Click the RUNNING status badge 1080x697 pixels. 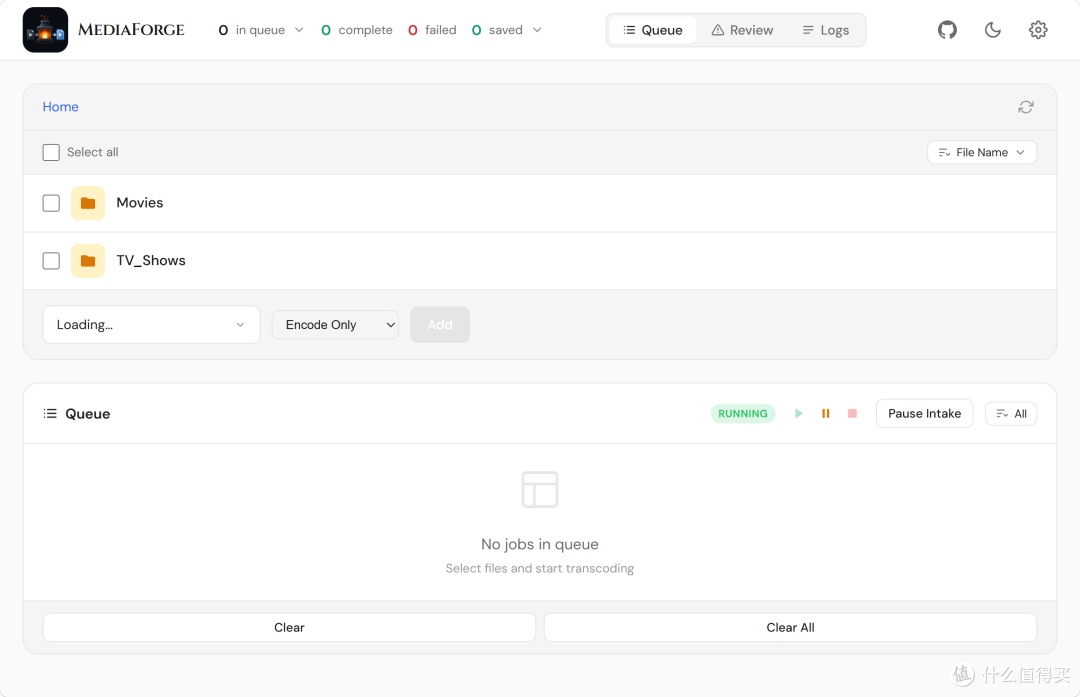pos(742,413)
